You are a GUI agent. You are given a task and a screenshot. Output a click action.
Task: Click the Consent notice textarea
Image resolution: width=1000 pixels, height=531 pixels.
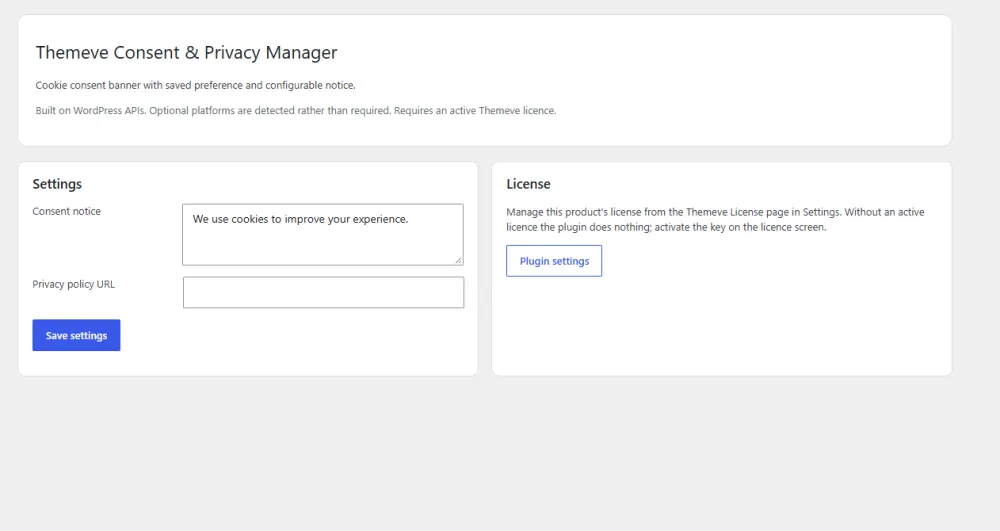(x=323, y=235)
